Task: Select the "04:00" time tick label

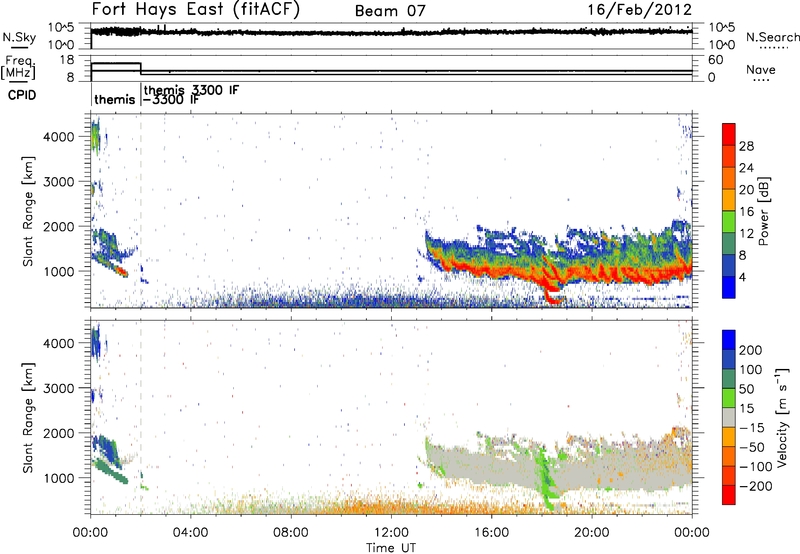Action: tap(190, 533)
